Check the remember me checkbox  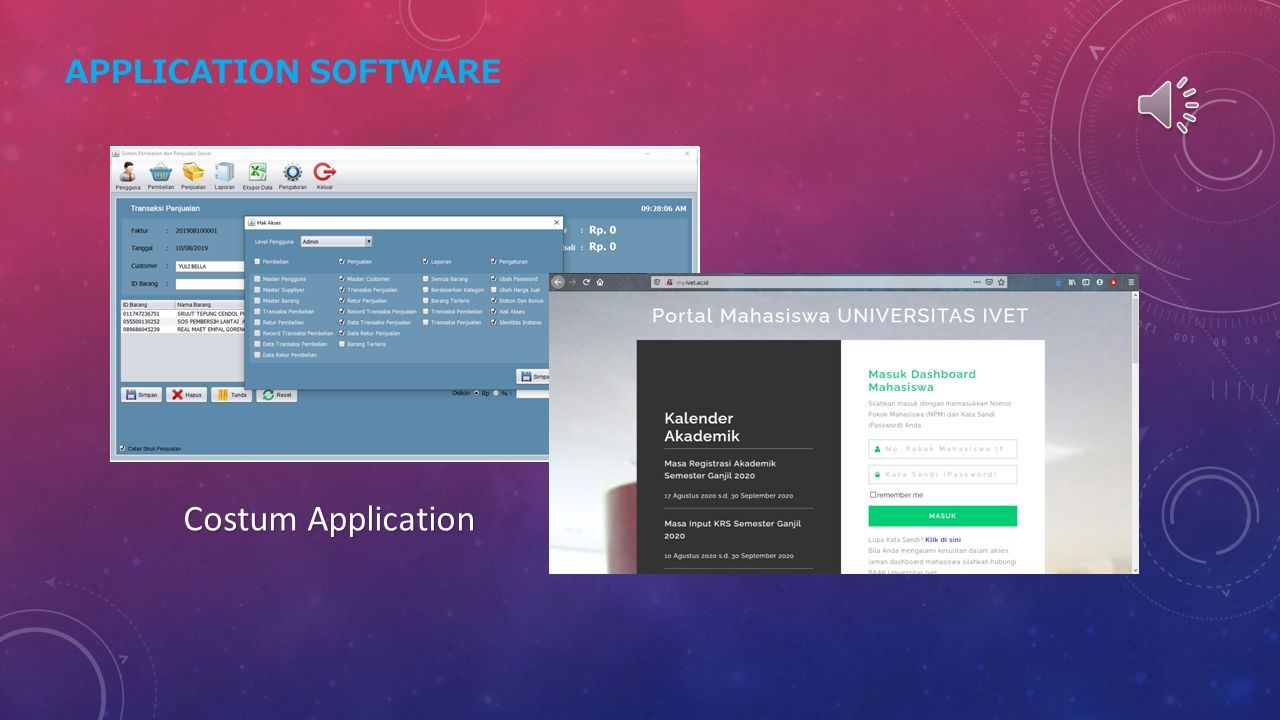[x=872, y=495]
